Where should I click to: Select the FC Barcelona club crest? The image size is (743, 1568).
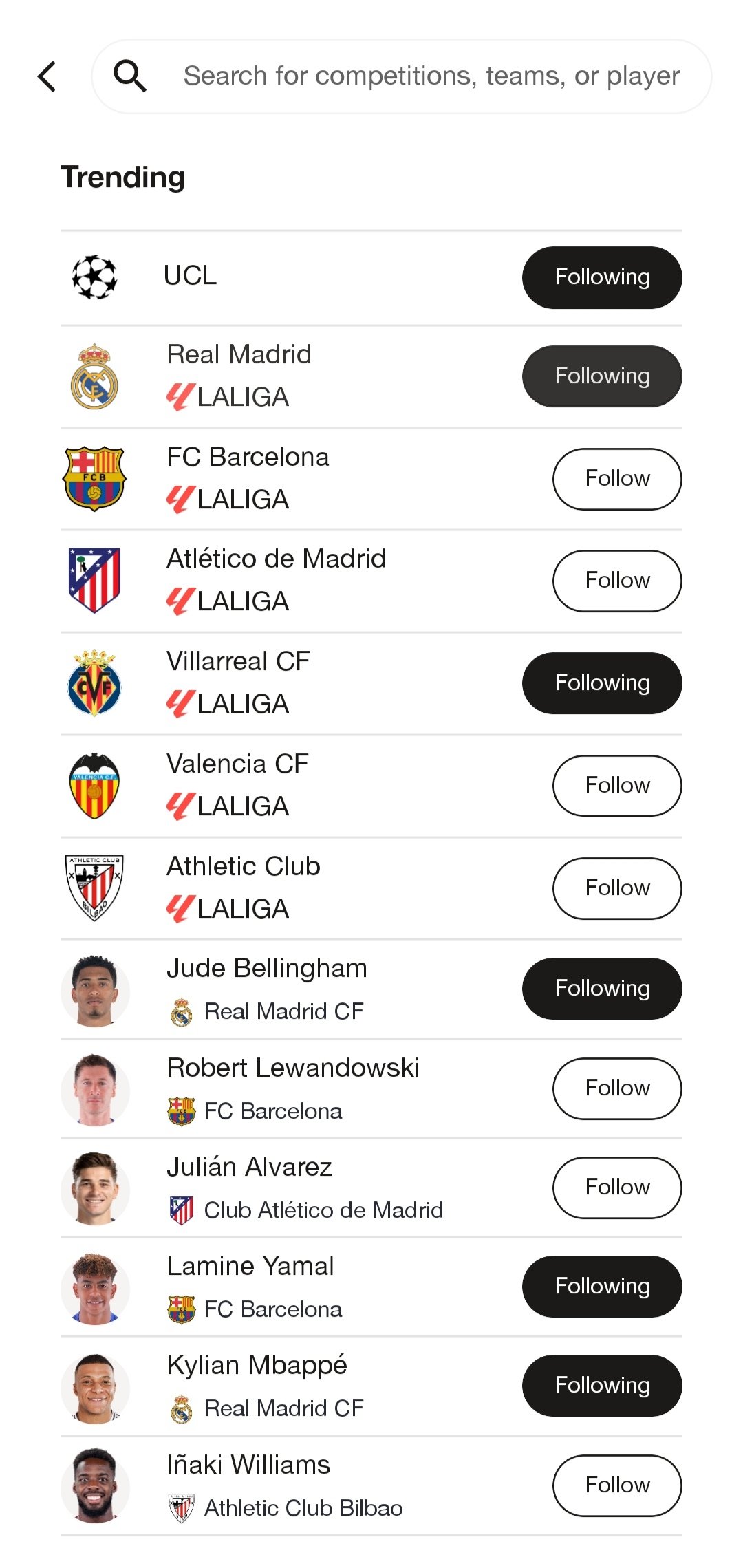(95, 479)
